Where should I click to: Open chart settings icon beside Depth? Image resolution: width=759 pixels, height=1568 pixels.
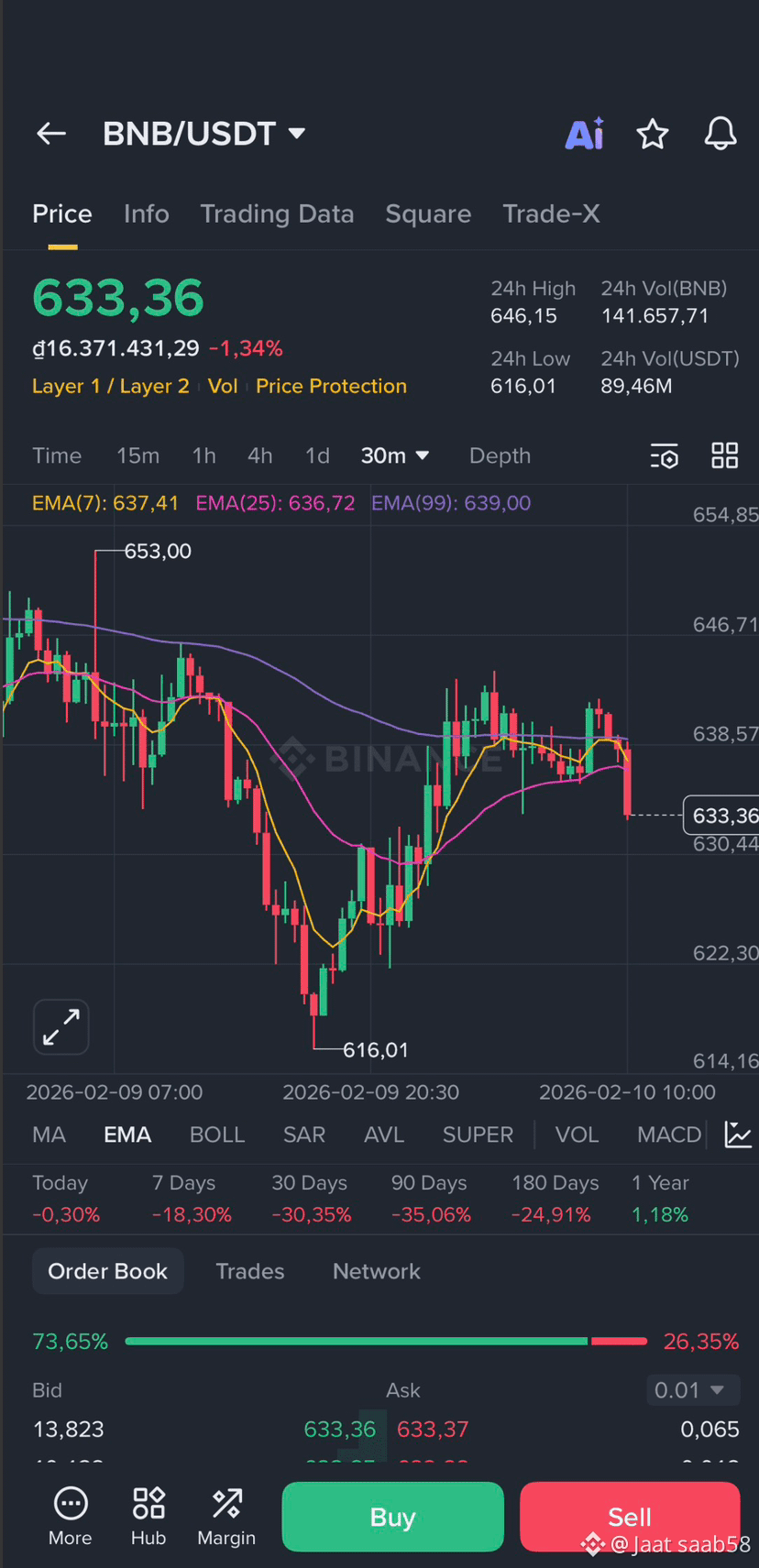(x=665, y=455)
